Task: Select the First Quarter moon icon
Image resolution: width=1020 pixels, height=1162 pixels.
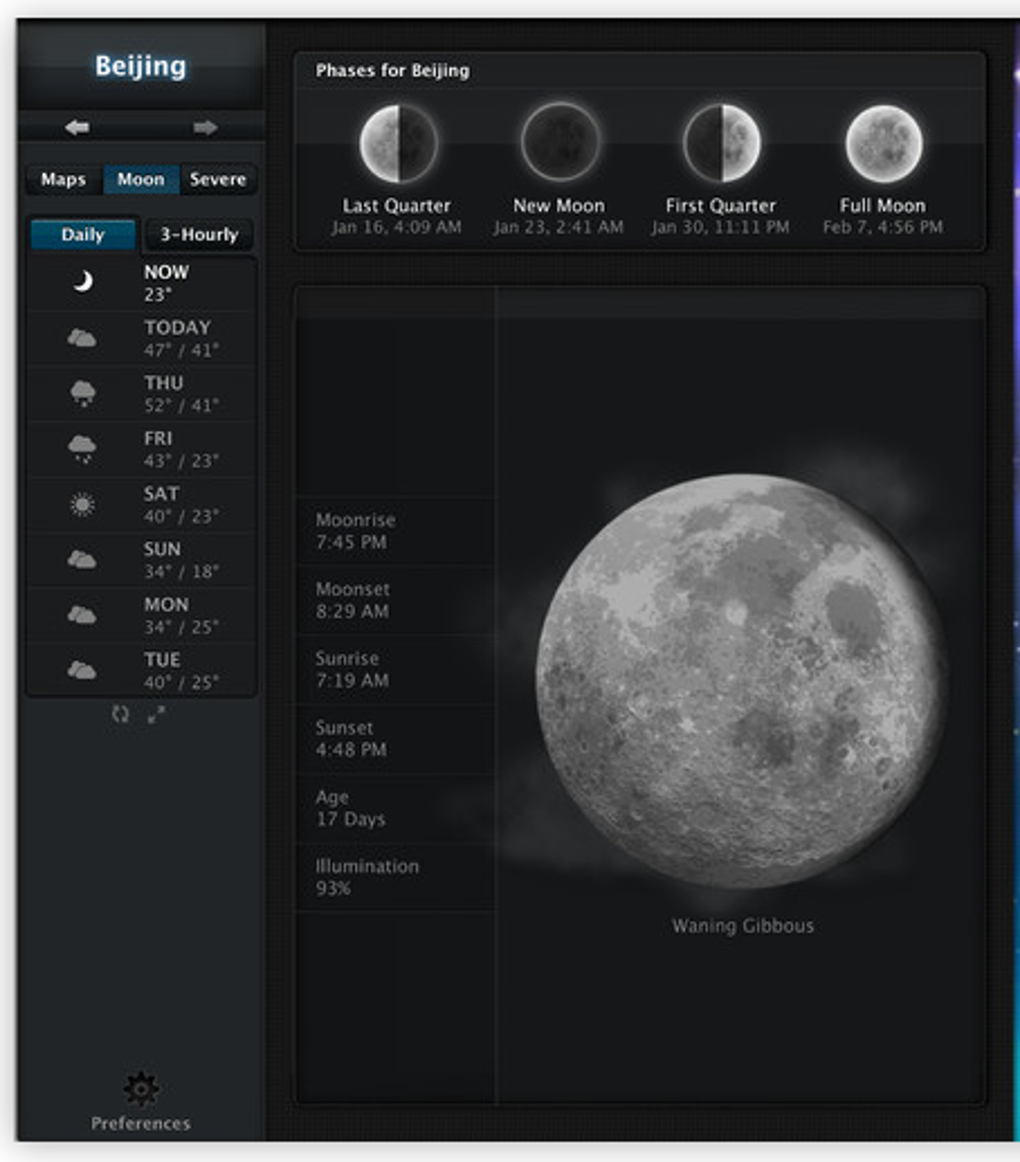Action: coord(721,143)
